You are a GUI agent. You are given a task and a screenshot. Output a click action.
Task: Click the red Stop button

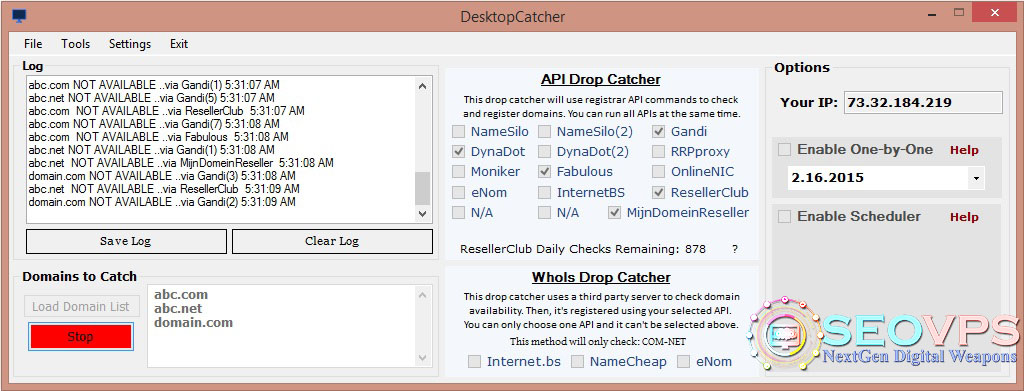point(80,337)
